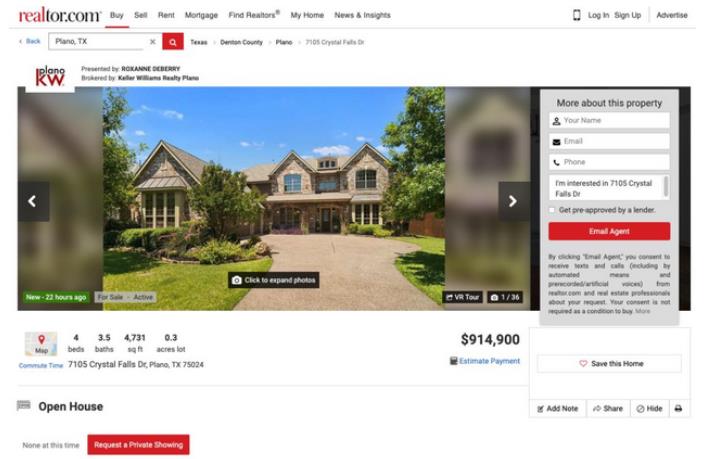The image size is (716, 459).
Task: Clear the Plano, TX search field
Action: point(153,42)
